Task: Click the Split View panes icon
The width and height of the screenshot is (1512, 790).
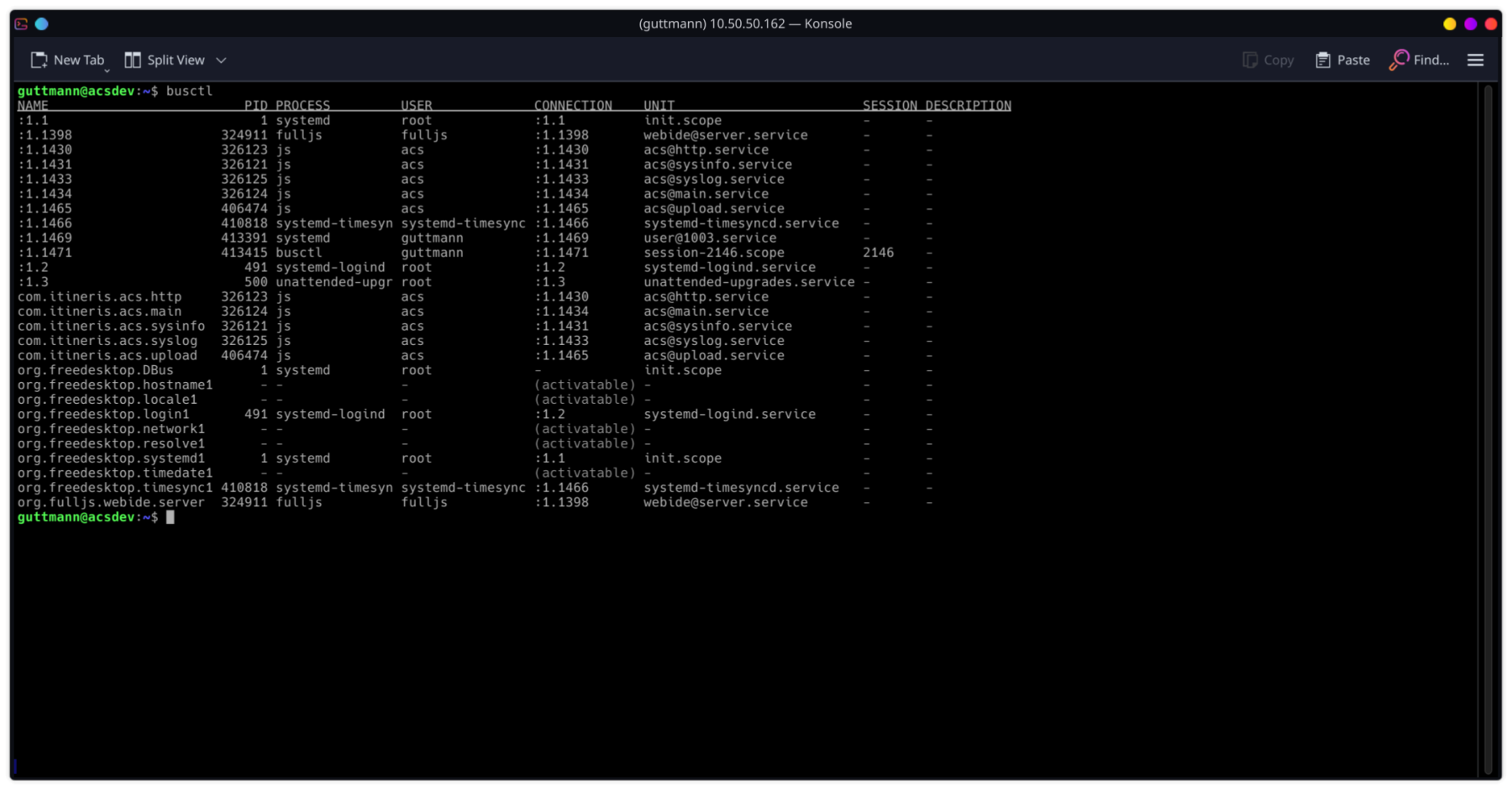Action: pyautogui.click(x=133, y=60)
